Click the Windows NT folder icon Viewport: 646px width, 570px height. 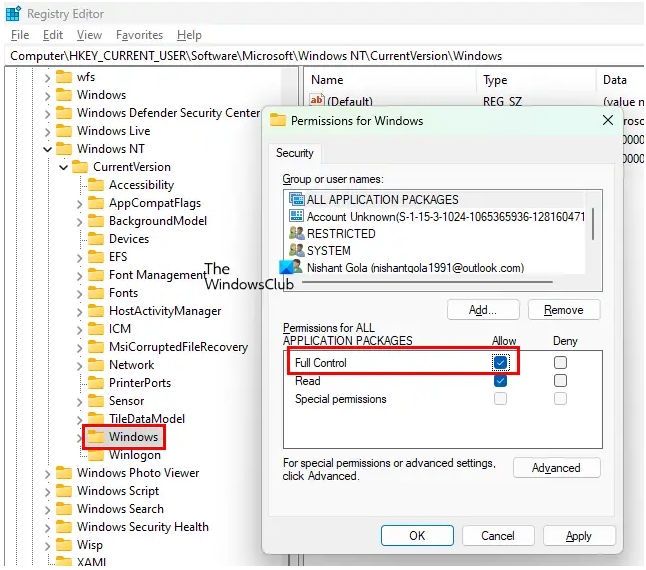point(64,149)
